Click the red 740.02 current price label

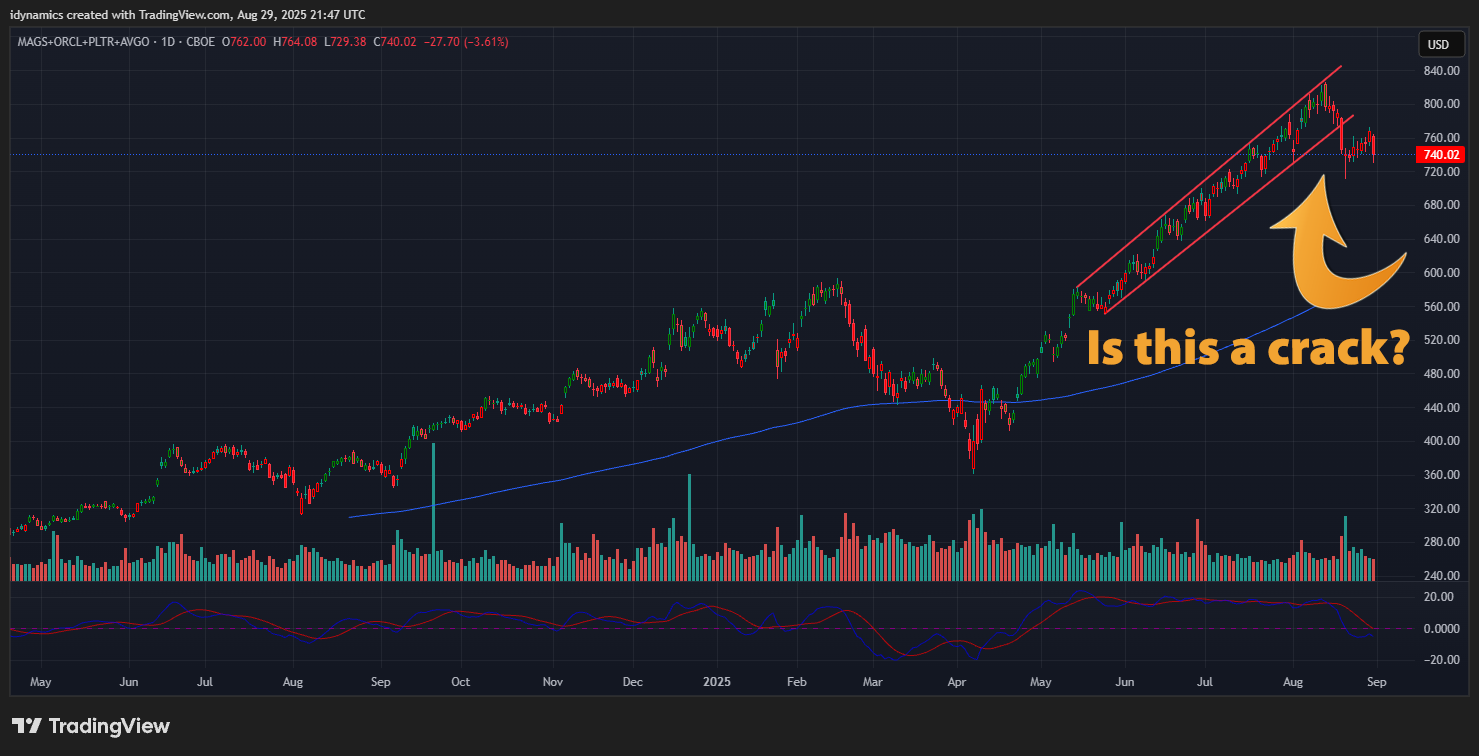1440,154
